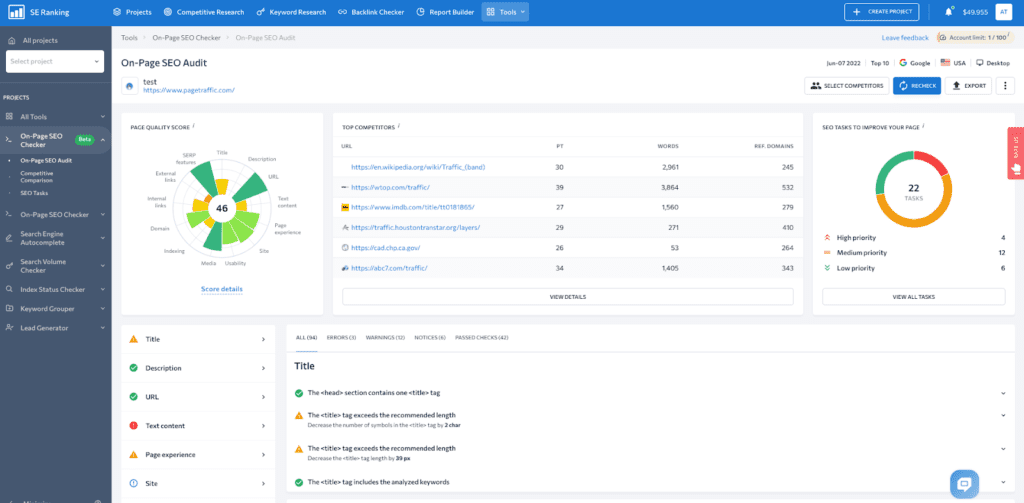Click the Text content red error icon
This screenshot has width=1024, height=503.
[134, 426]
